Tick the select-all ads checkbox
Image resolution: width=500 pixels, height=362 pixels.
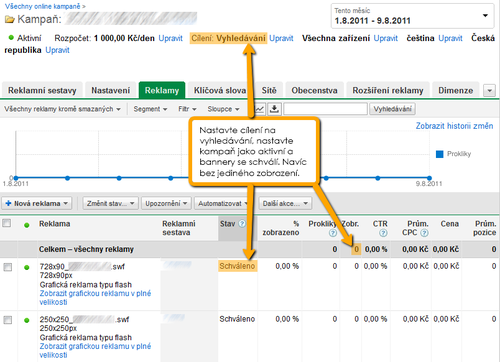pos(7,223)
